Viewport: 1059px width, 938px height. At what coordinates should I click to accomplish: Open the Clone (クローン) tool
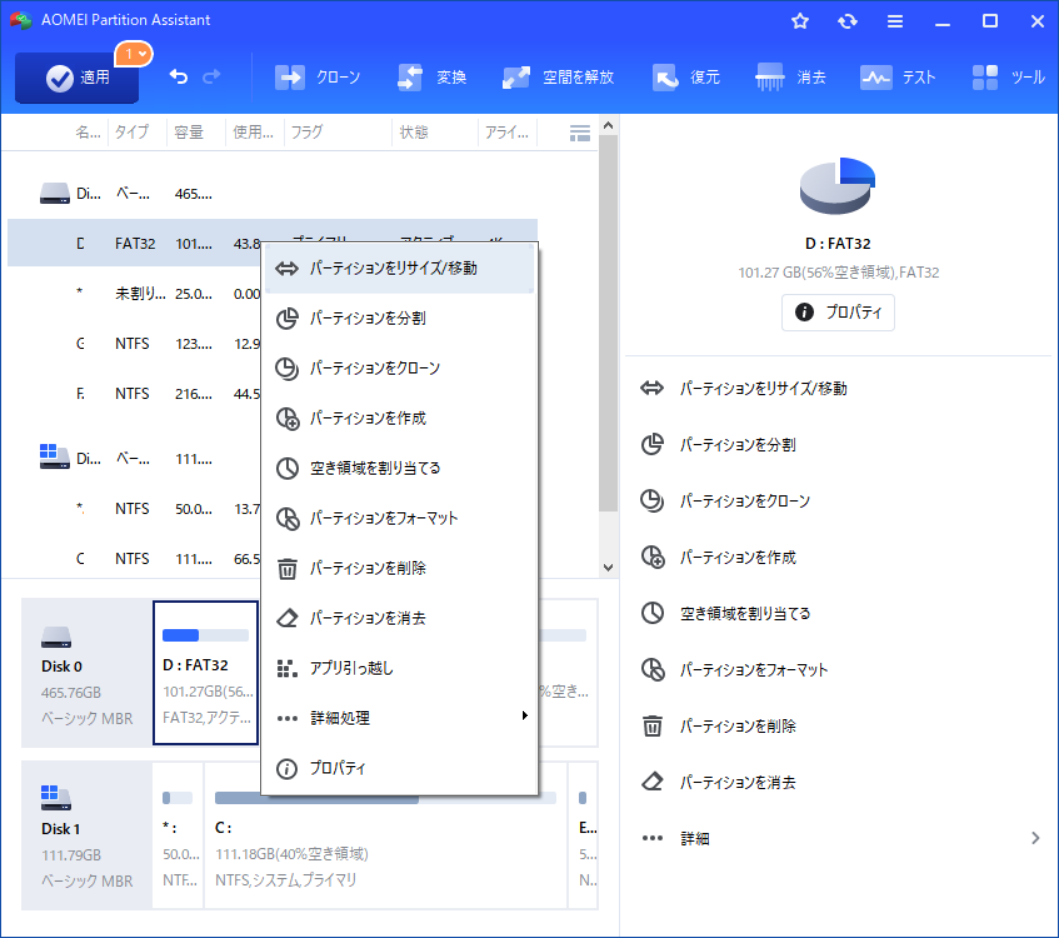(x=317, y=78)
